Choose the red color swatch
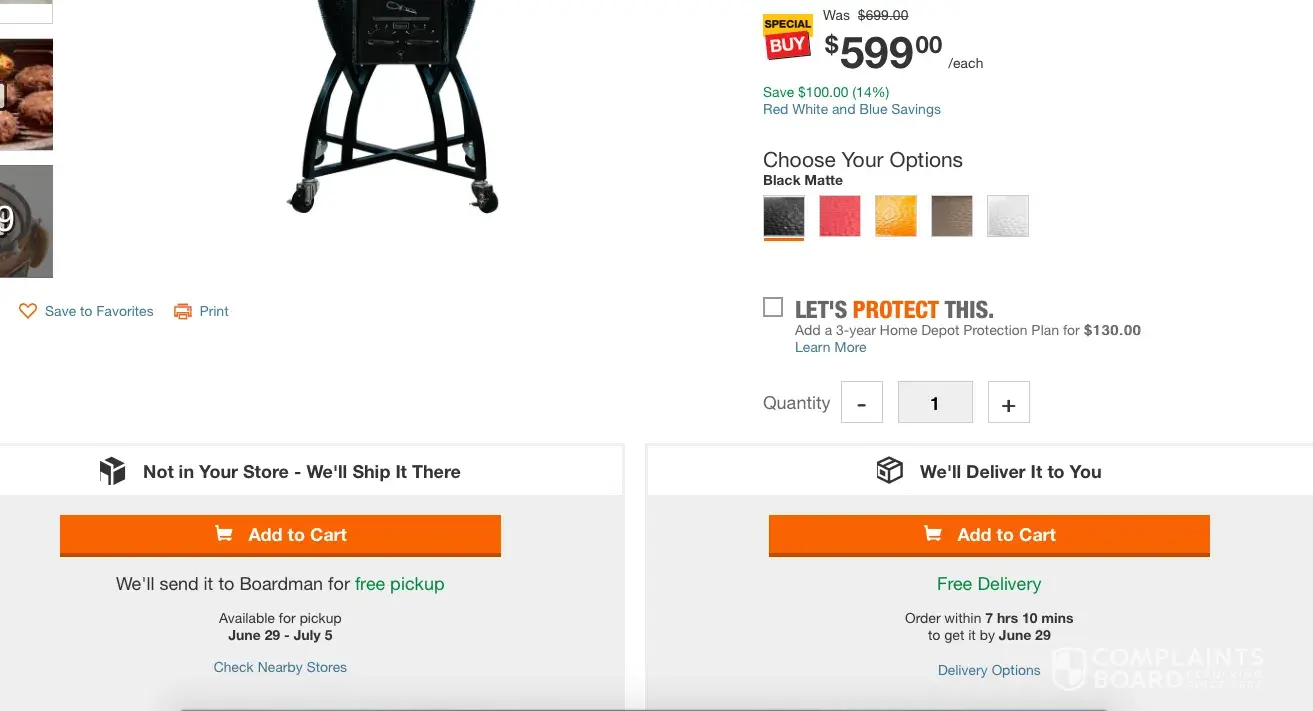Image resolution: width=1313 pixels, height=711 pixels. coord(840,216)
